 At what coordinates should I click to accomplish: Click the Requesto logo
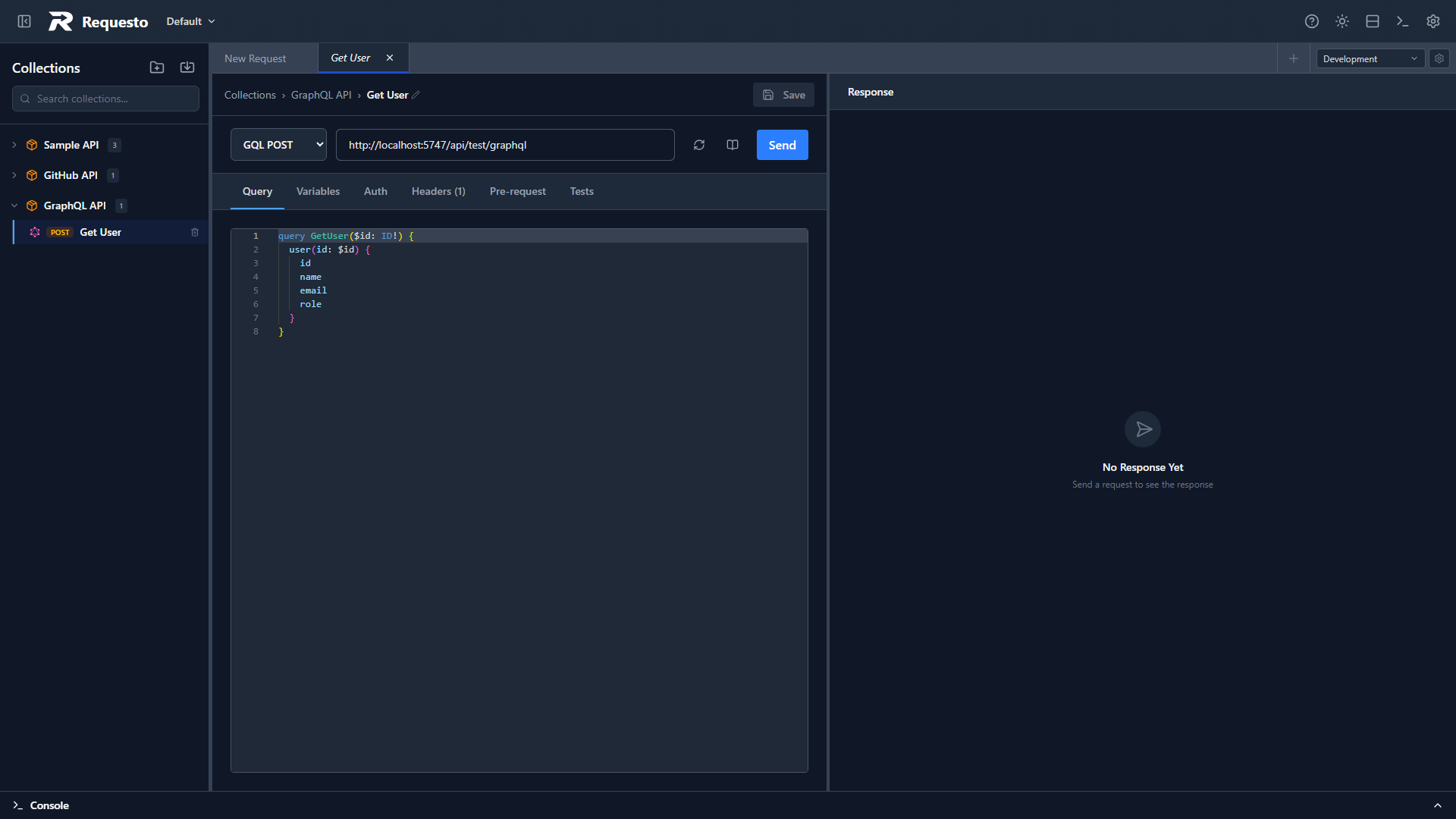tap(99, 21)
